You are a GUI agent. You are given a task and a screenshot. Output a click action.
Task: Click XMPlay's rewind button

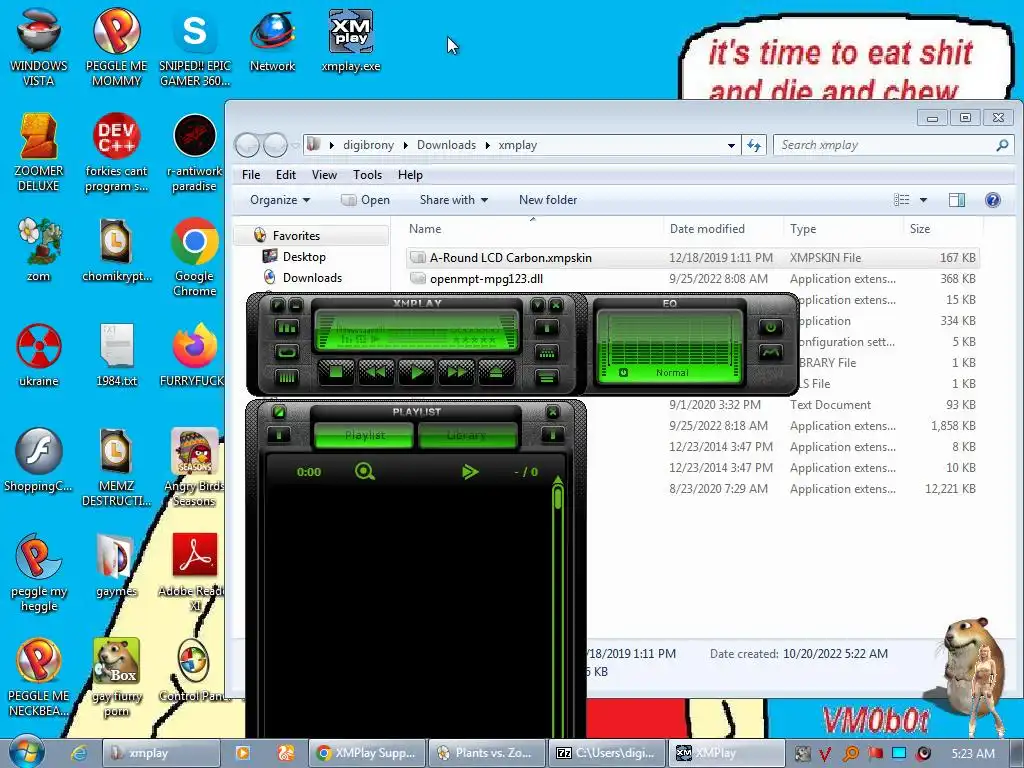[x=376, y=373]
